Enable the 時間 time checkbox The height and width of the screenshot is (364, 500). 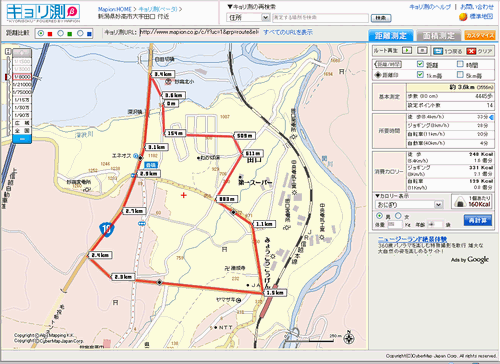click(x=460, y=64)
